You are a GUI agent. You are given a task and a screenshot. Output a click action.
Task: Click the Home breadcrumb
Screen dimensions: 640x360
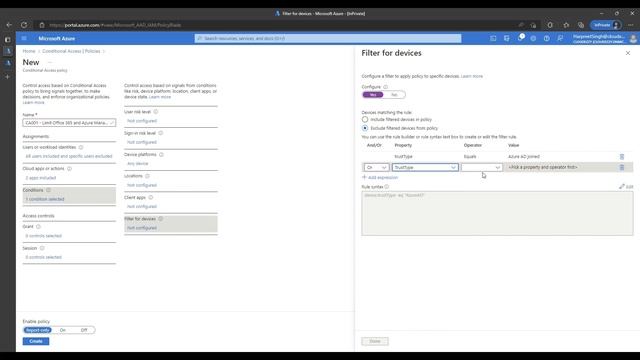29,51
